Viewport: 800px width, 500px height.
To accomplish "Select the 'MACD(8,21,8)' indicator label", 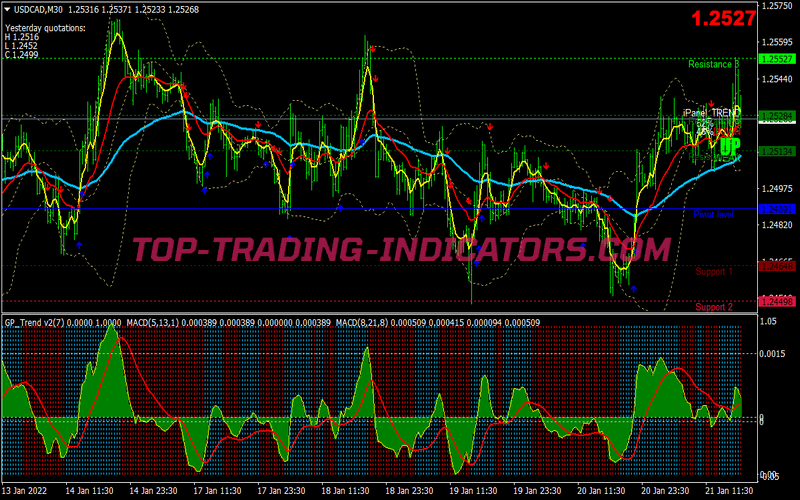I will [x=362, y=322].
